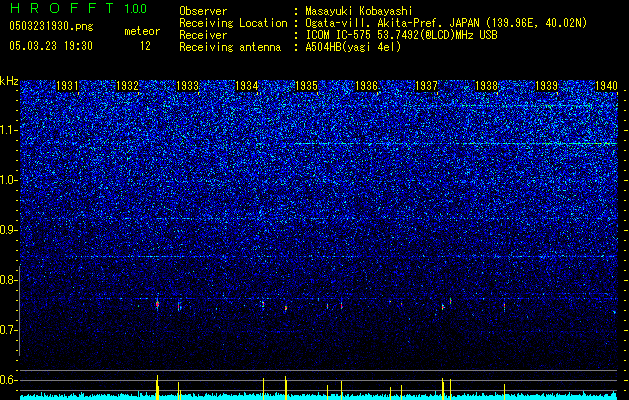Click the 1.1 kHz axis label

(x=7, y=130)
